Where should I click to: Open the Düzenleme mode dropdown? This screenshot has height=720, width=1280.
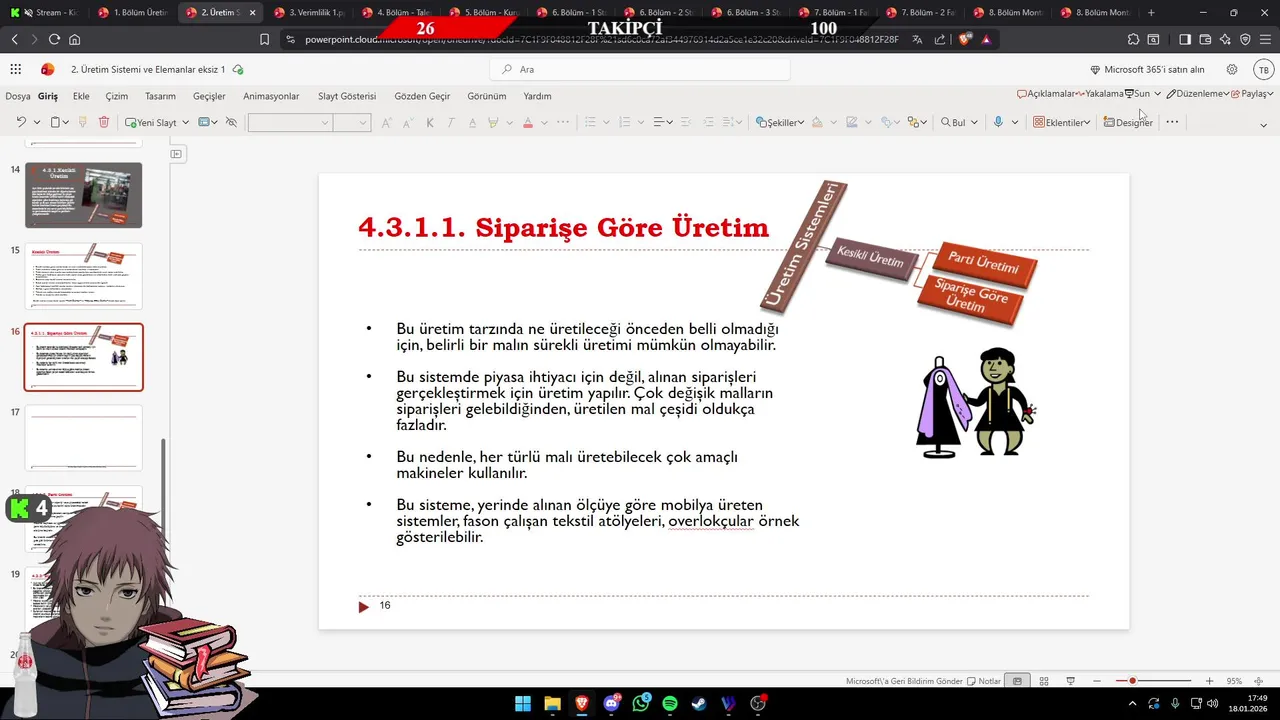click(x=1198, y=93)
